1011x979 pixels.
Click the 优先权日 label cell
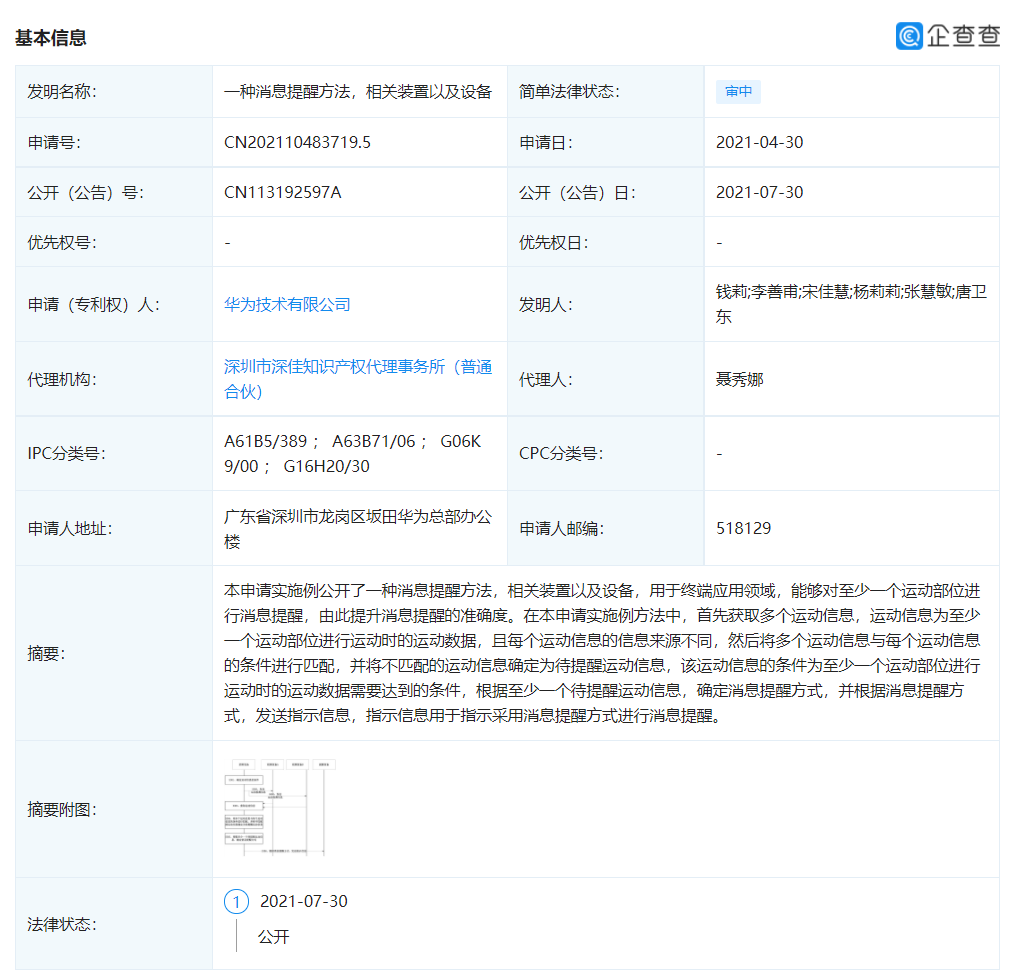[605, 242]
